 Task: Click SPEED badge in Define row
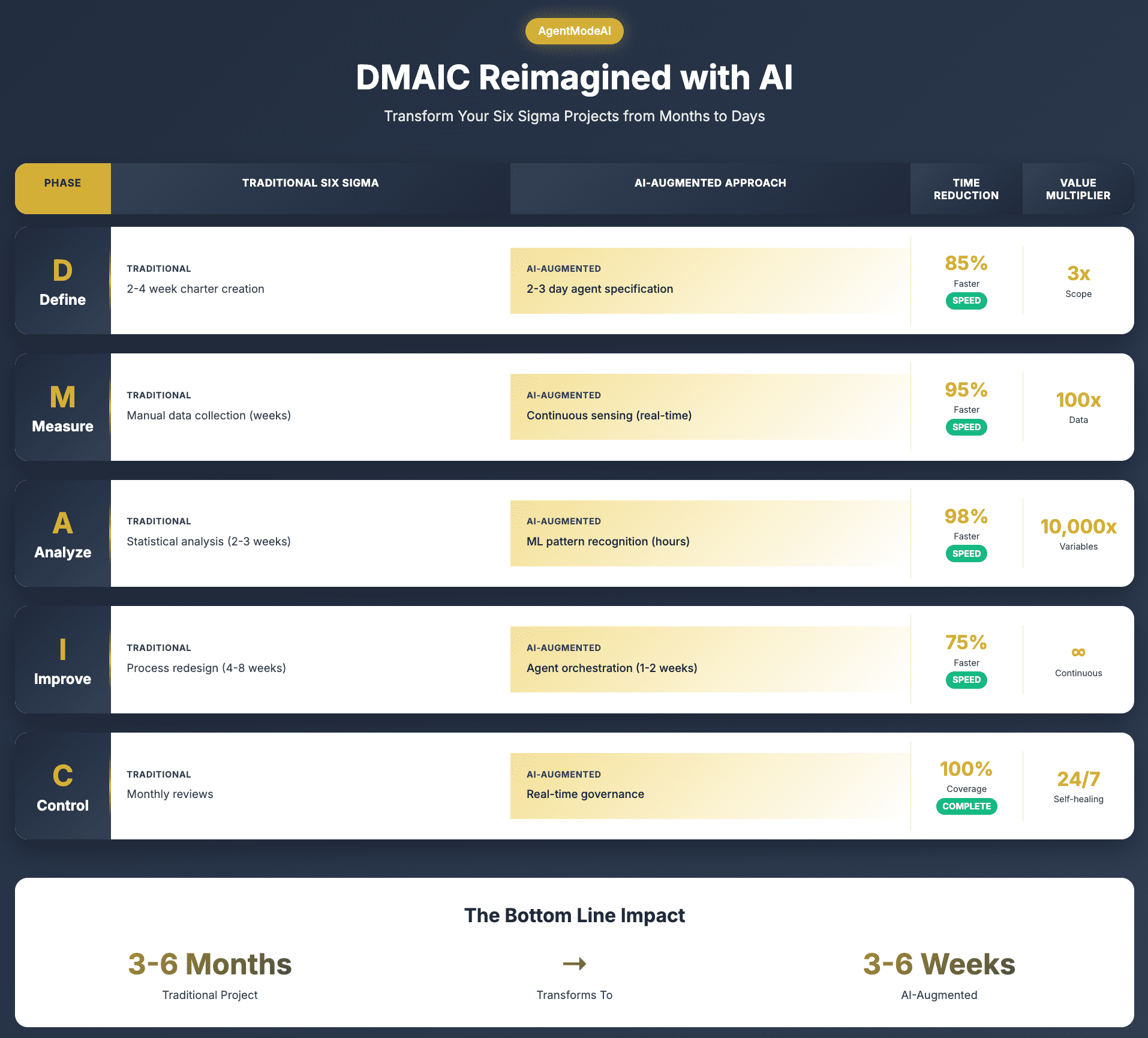click(x=966, y=301)
